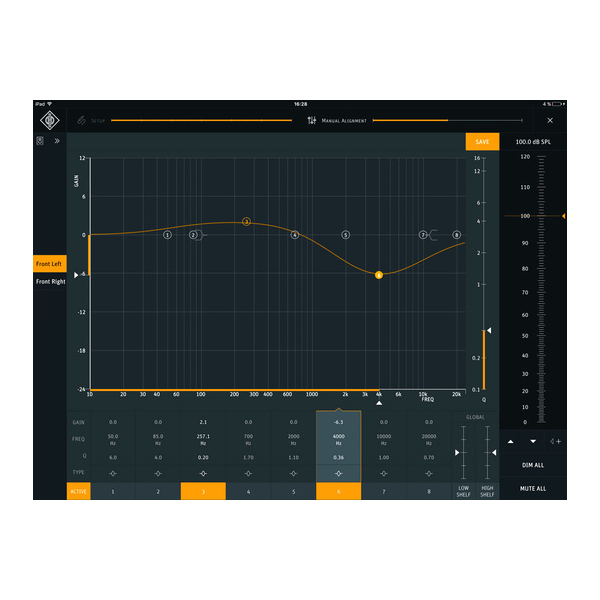Enable EQ band 8
The width and height of the screenshot is (600, 600).
pos(429,491)
